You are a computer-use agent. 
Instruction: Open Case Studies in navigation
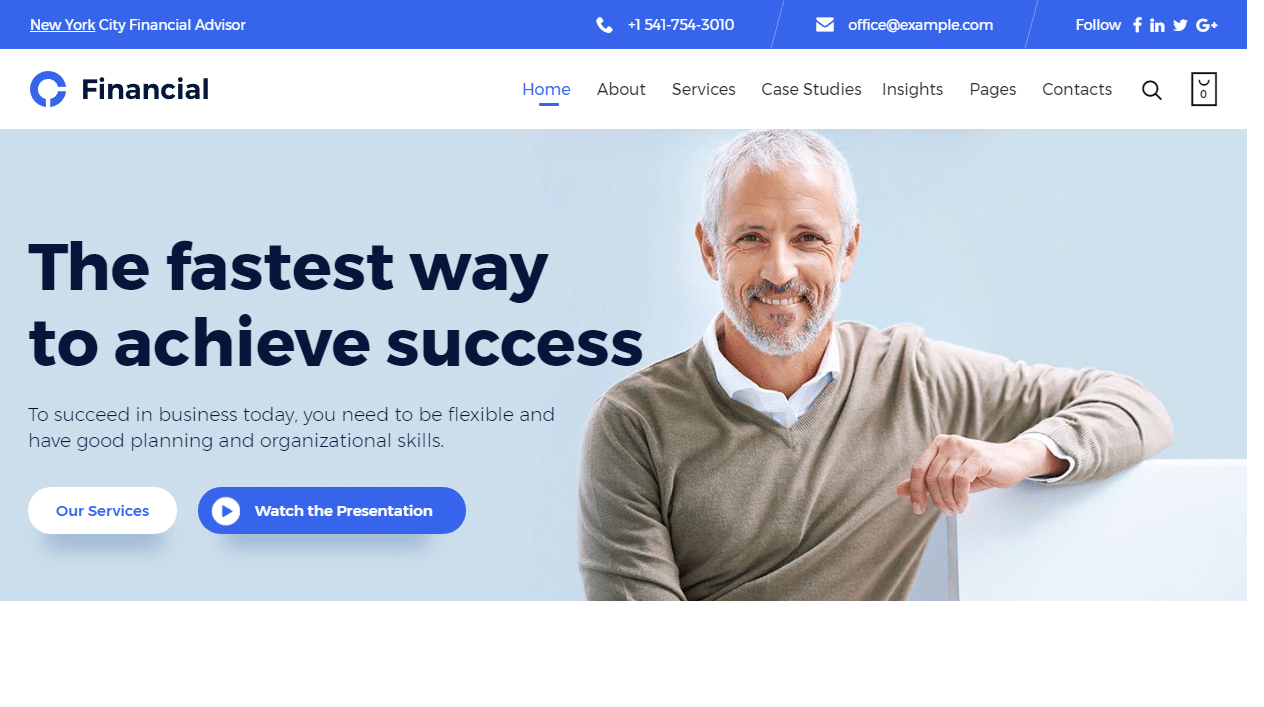[x=811, y=89]
